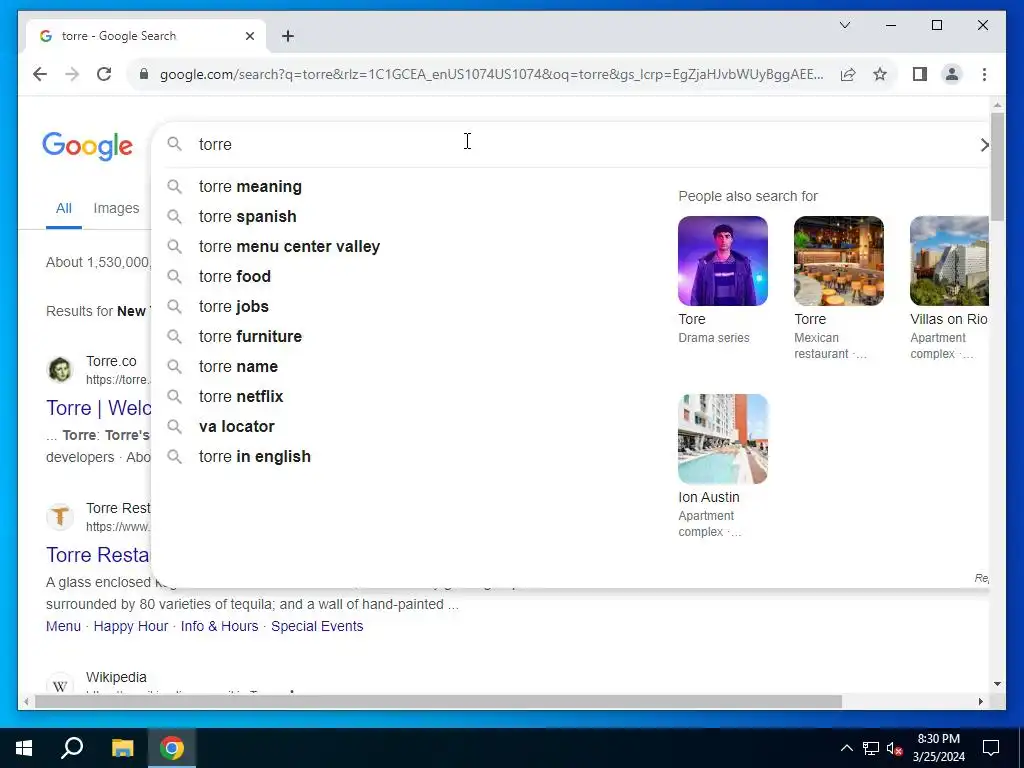Image resolution: width=1024 pixels, height=768 pixels.
Task: Select suggestion torre spanish
Action: coord(248,217)
